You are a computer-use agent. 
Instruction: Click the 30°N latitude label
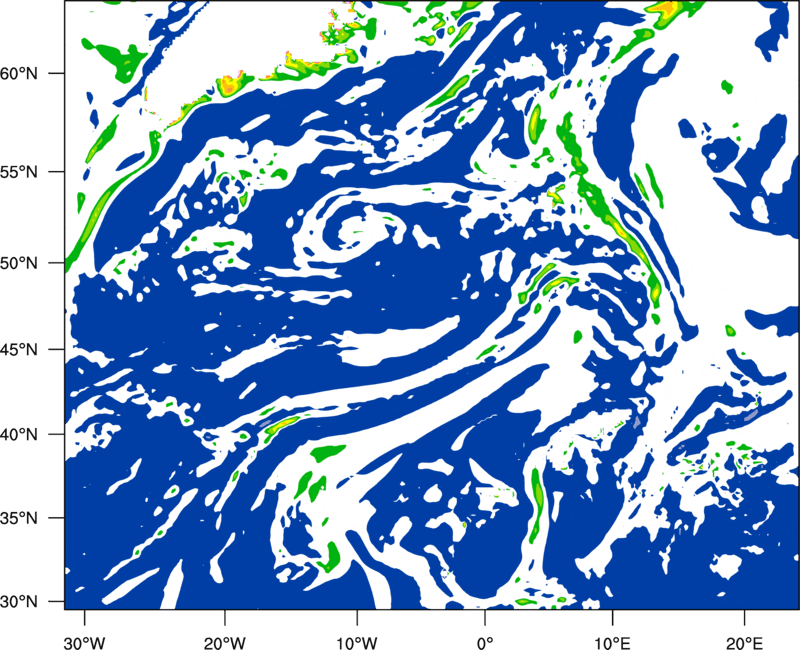19,602
